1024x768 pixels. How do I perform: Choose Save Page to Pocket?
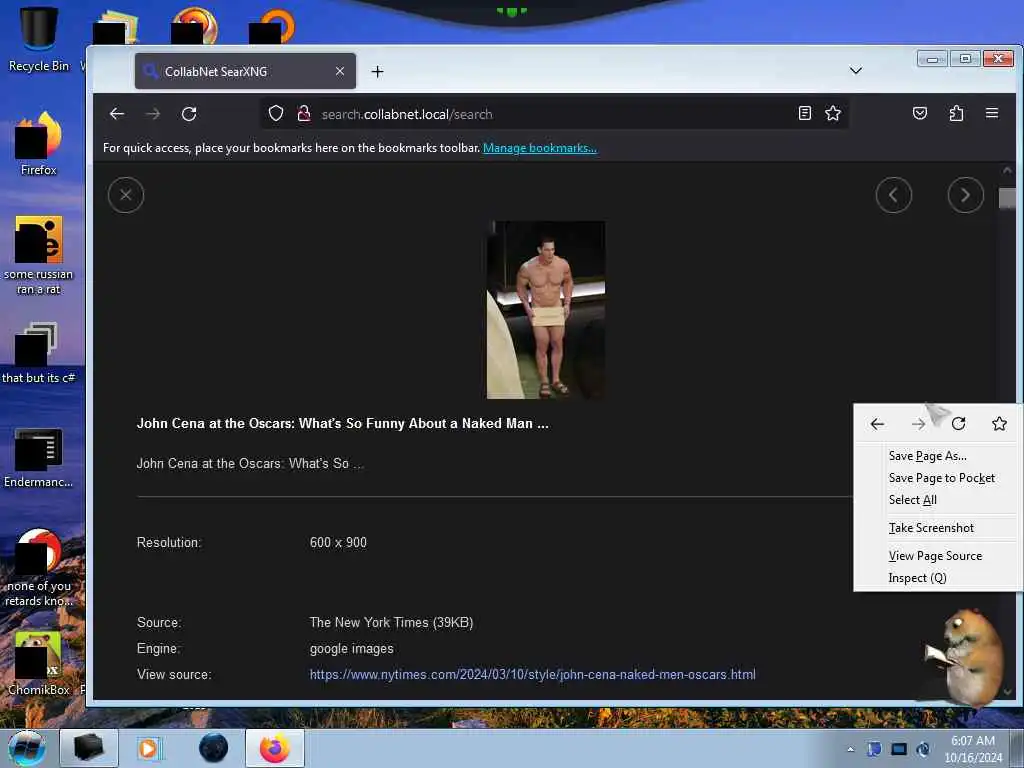pyautogui.click(x=937, y=478)
